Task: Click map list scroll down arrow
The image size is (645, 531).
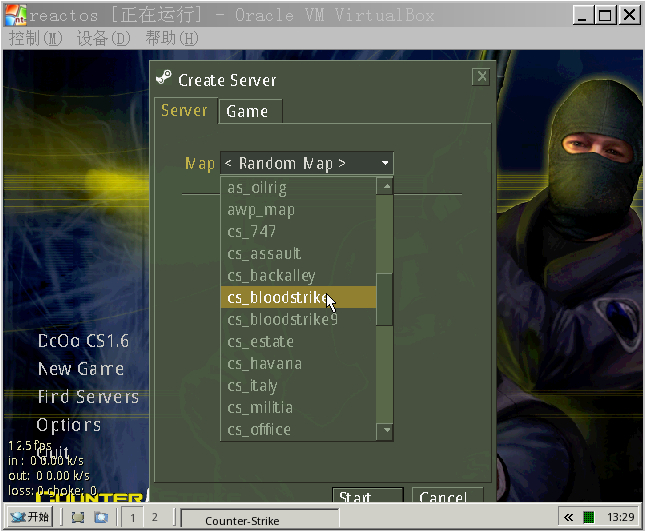Action: point(385,431)
